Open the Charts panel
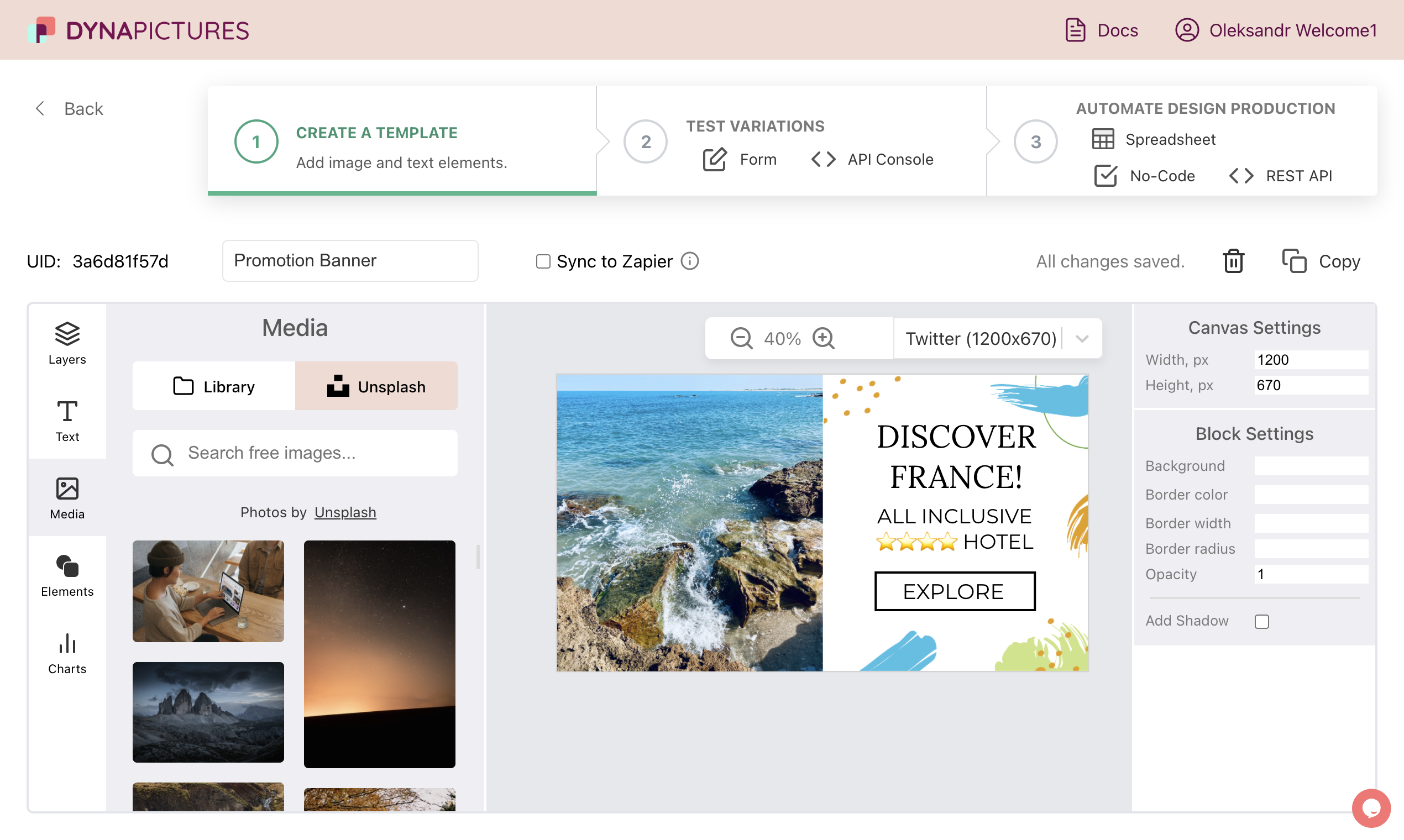Image resolution: width=1404 pixels, height=840 pixels. [x=67, y=653]
